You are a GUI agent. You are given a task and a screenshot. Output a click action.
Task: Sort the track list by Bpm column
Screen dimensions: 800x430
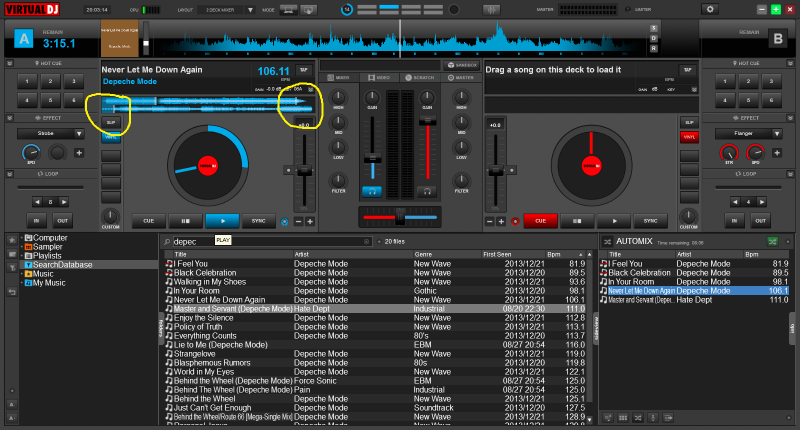(554, 254)
